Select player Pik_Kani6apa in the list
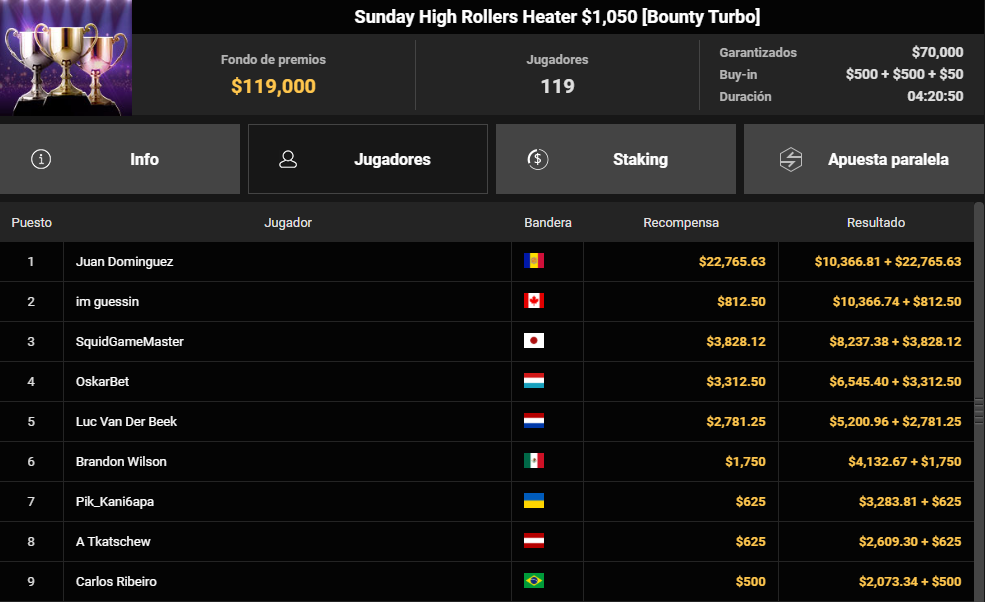This screenshot has width=985, height=602. coord(115,501)
